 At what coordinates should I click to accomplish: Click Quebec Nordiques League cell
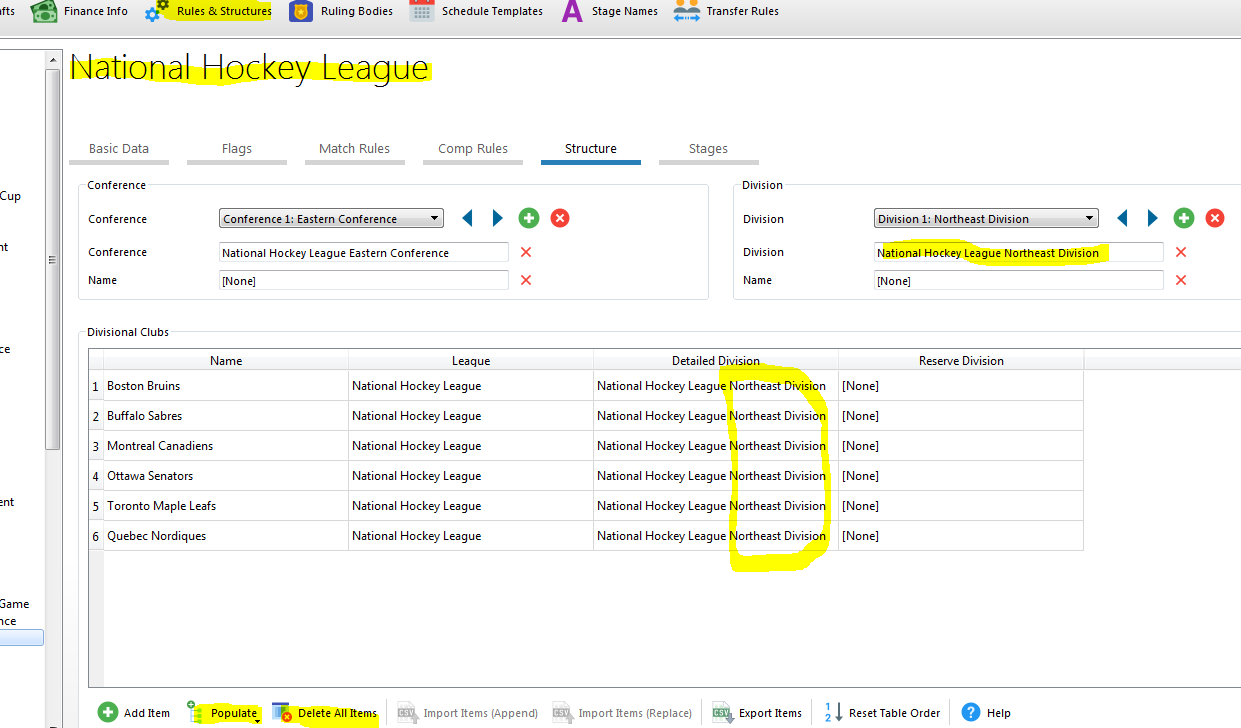coord(471,536)
